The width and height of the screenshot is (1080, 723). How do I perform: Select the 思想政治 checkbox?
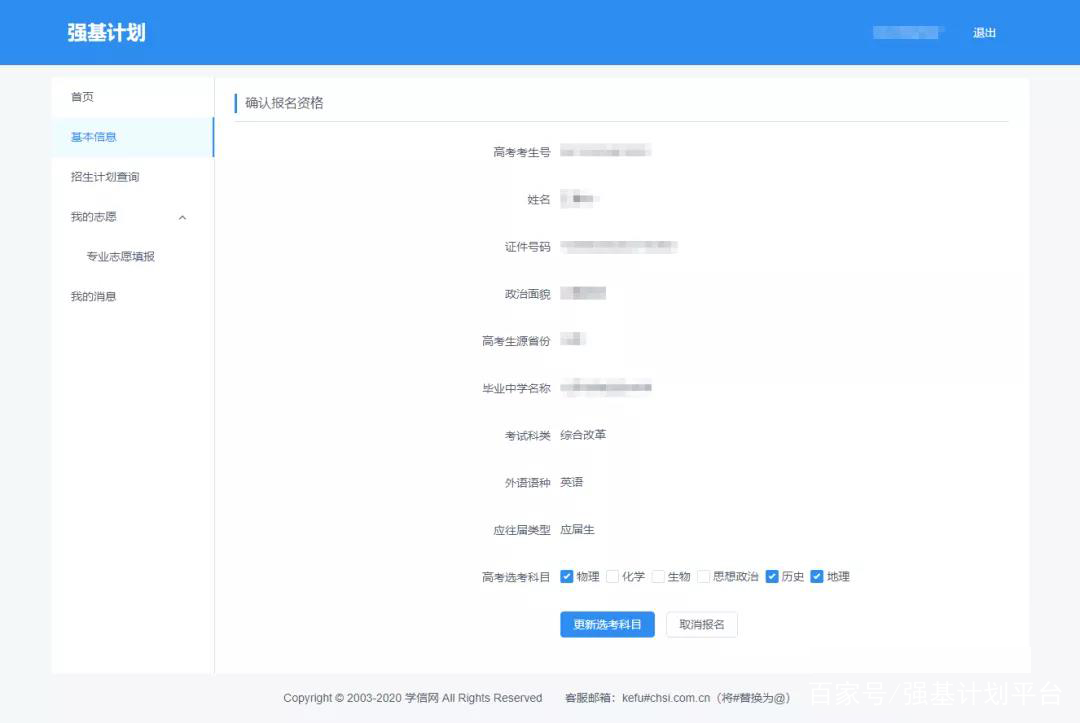(704, 576)
